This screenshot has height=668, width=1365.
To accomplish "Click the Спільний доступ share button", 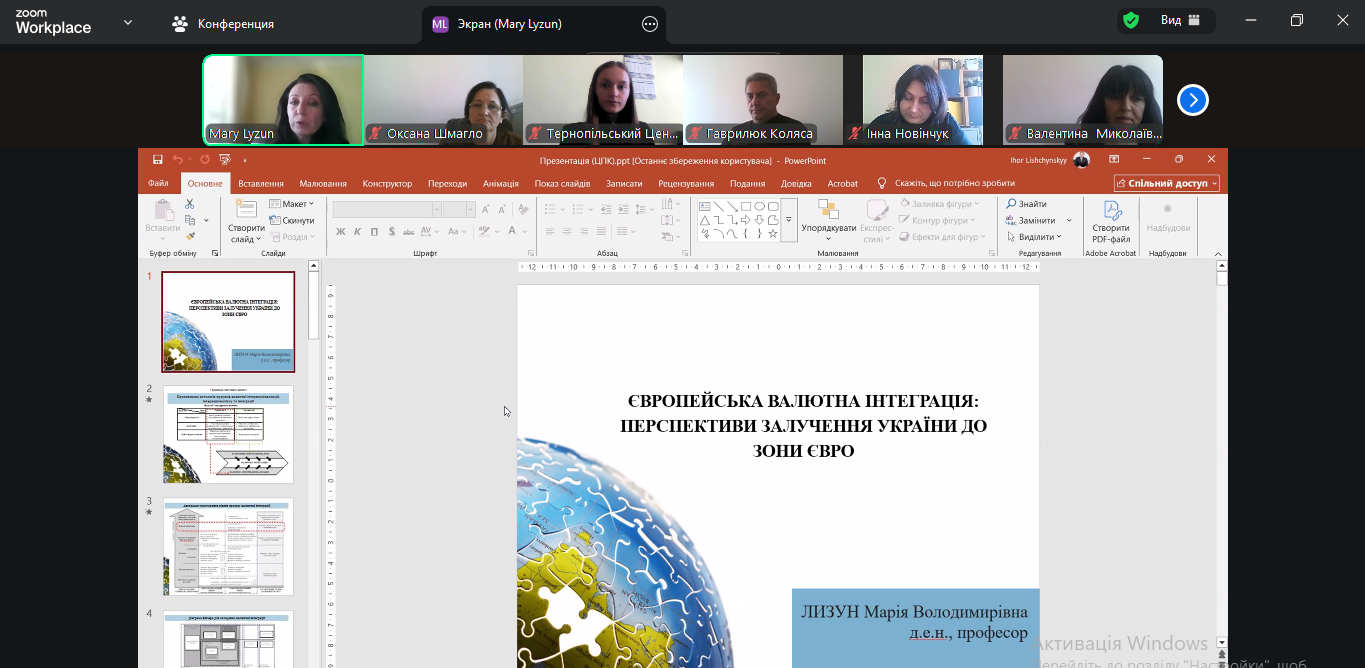I will click(x=1167, y=184).
